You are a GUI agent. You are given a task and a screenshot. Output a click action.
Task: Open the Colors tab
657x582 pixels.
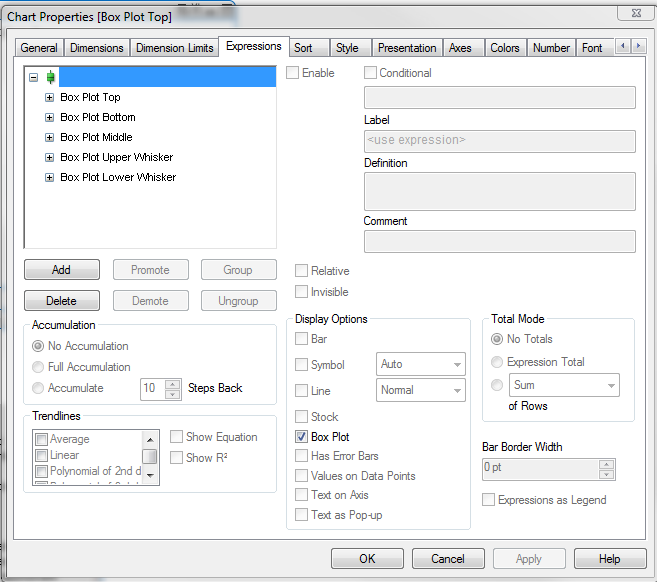coord(505,48)
